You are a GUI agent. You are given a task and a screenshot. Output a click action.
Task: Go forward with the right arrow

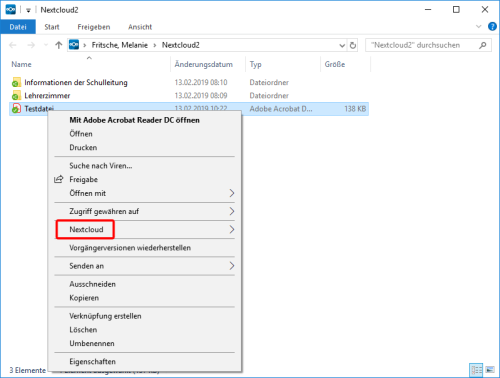31,45
